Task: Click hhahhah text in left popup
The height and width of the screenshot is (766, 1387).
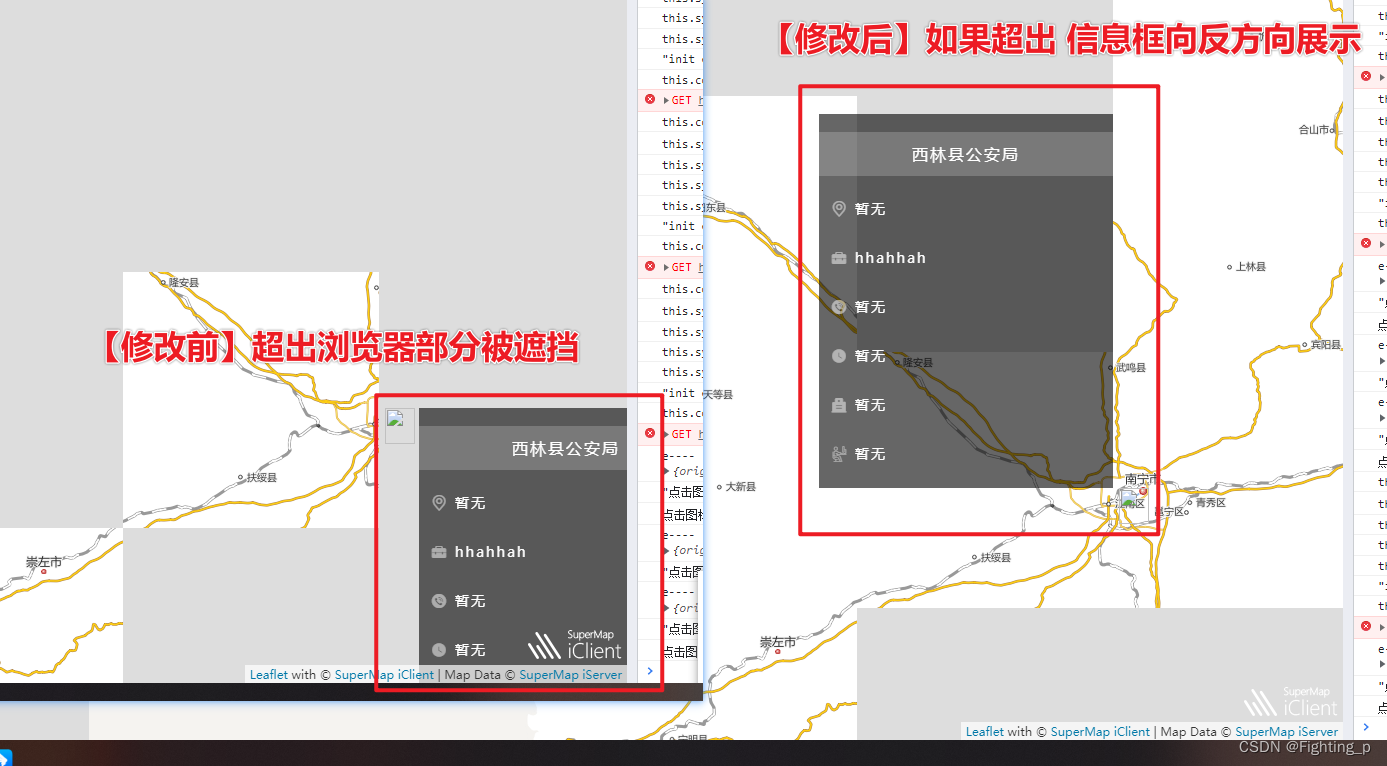Action: pyautogui.click(x=490, y=552)
